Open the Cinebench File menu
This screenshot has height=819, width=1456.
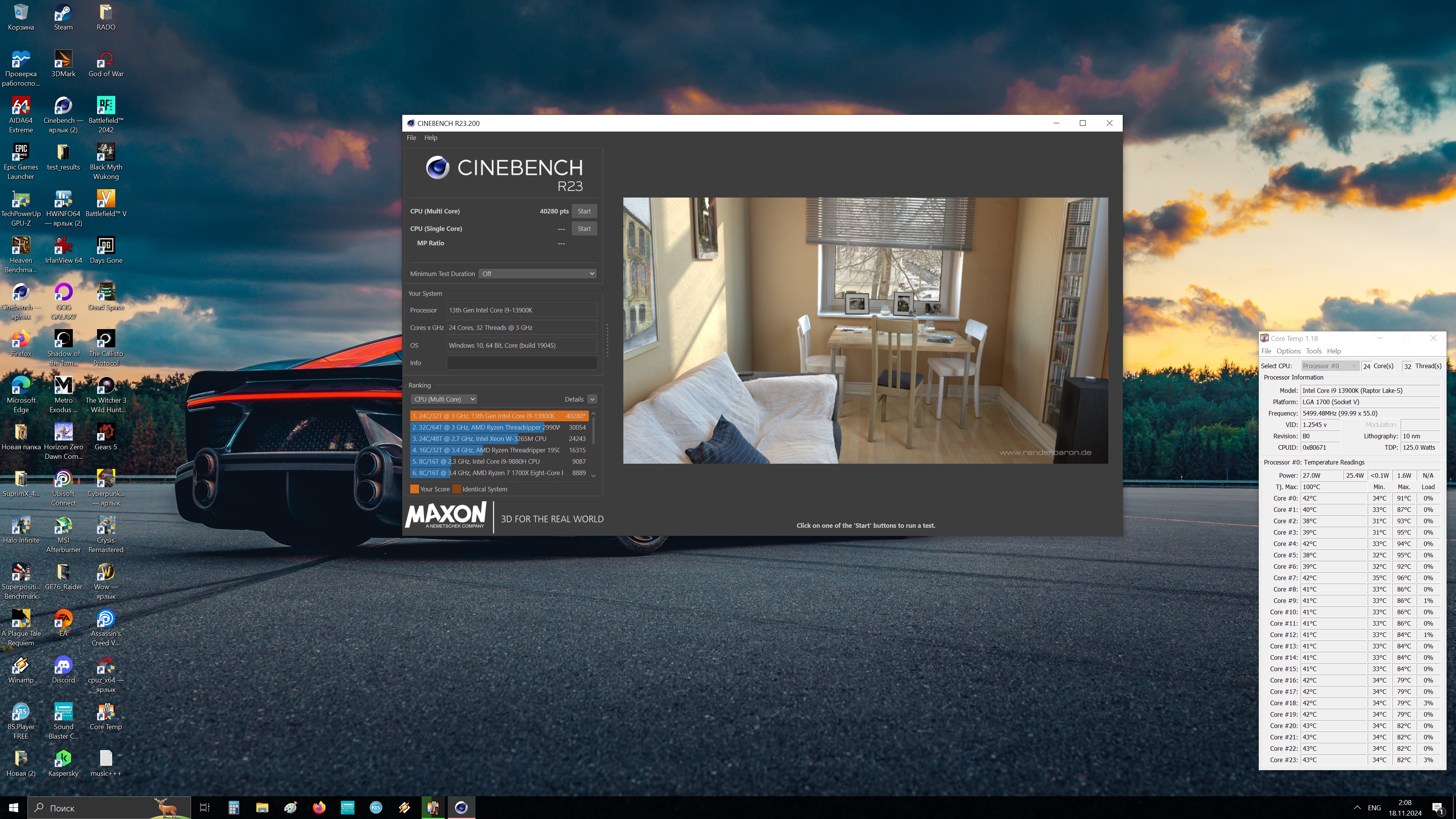click(x=411, y=137)
